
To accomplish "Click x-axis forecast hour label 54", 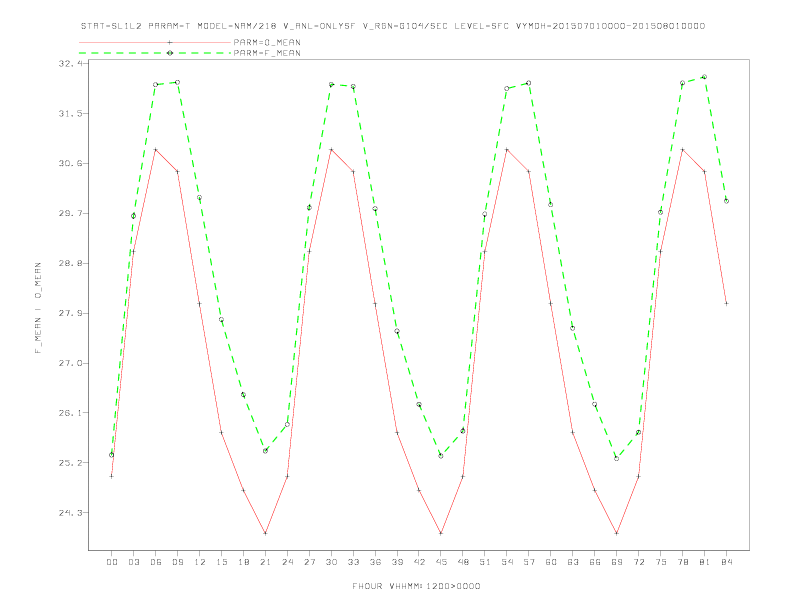I will coord(507,562).
